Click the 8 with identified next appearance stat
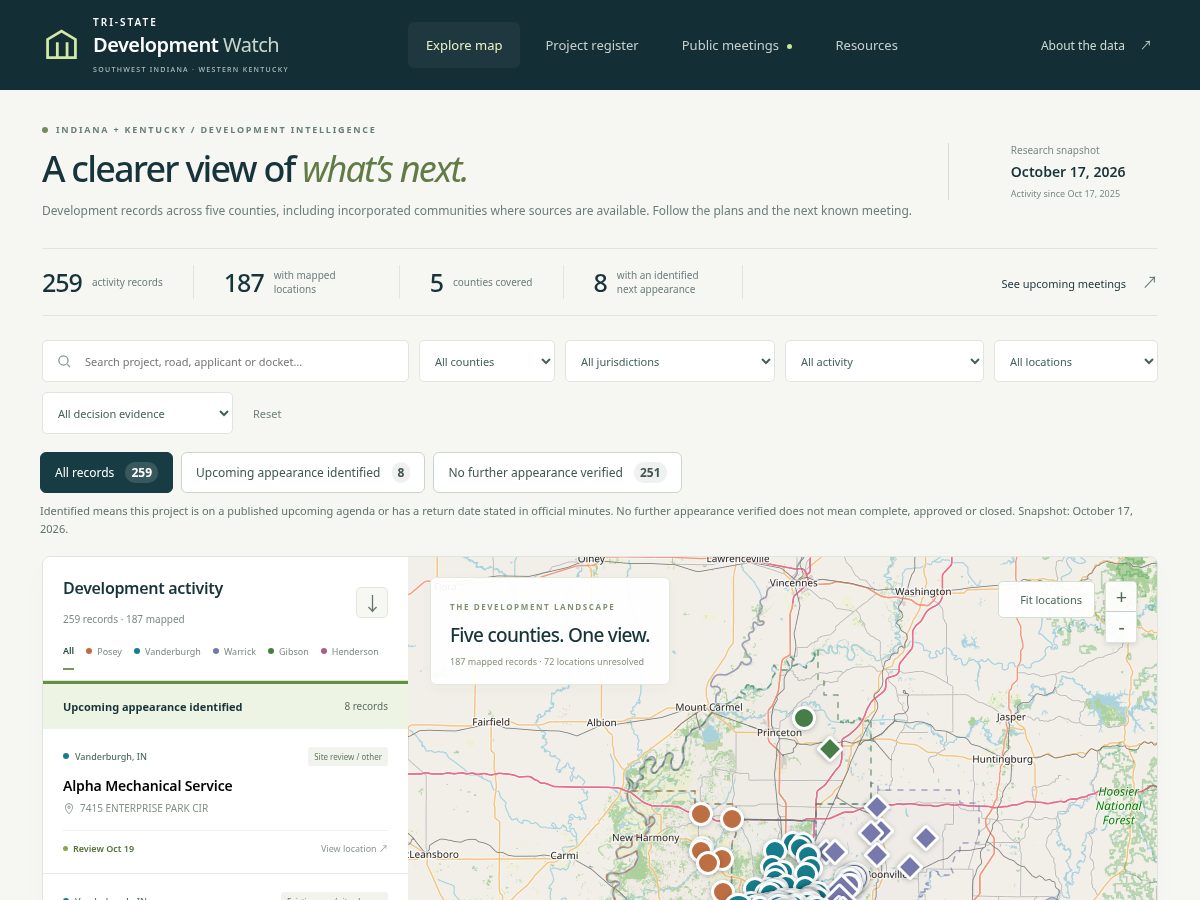The height and width of the screenshot is (900, 1200). pyautogui.click(x=646, y=283)
